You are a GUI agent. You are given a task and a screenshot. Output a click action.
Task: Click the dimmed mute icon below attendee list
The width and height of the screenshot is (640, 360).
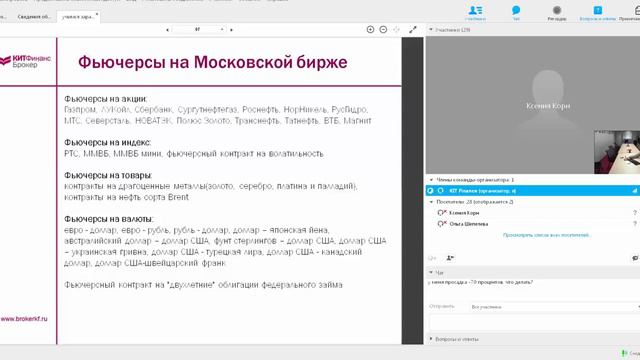click(432, 258)
